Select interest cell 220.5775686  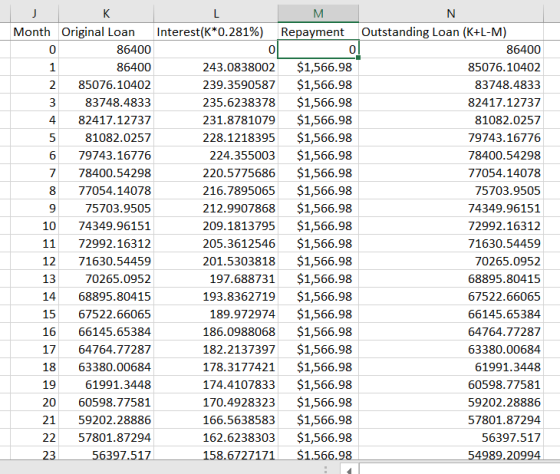click(x=216, y=173)
